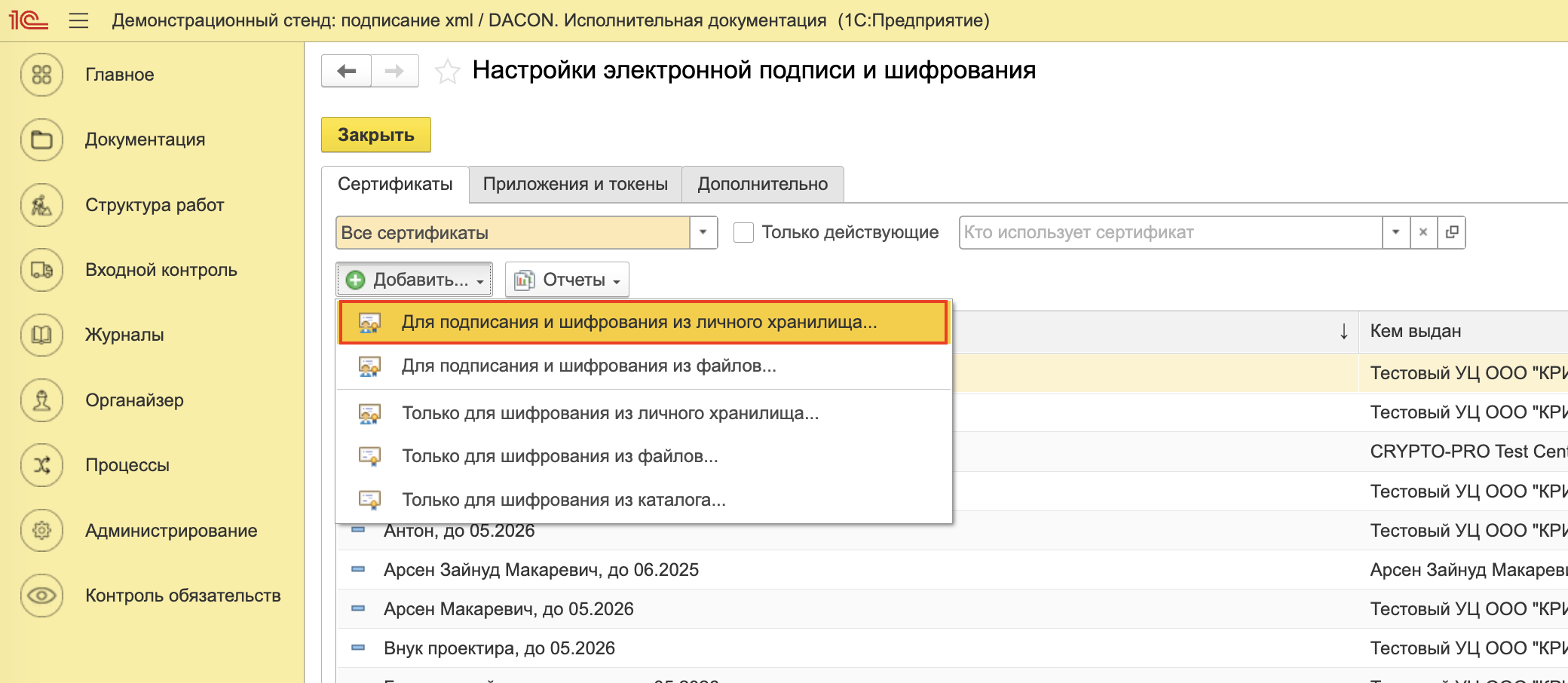This screenshot has width=1568, height=683.
Task: Open the Входной контроль section
Action: click(x=161, y=270)
